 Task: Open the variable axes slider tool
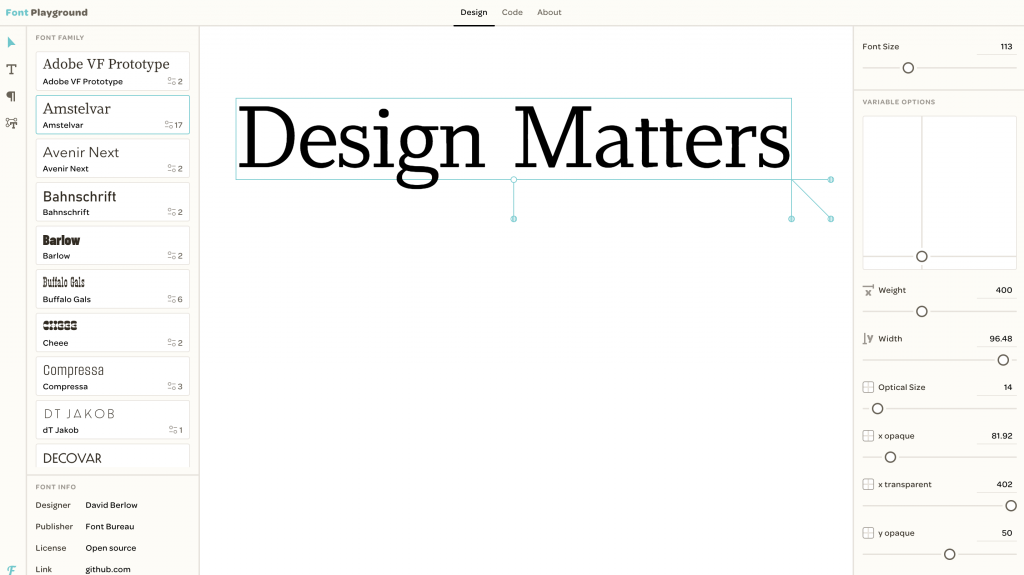pyautogui.click(x=11, y=123)
